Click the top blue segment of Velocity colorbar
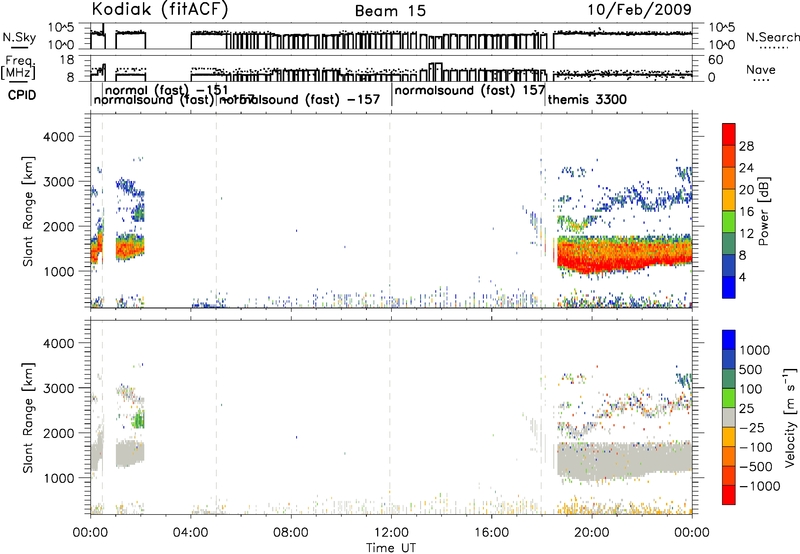The width and height of the screenshot is (800, 554). point(729,340)
